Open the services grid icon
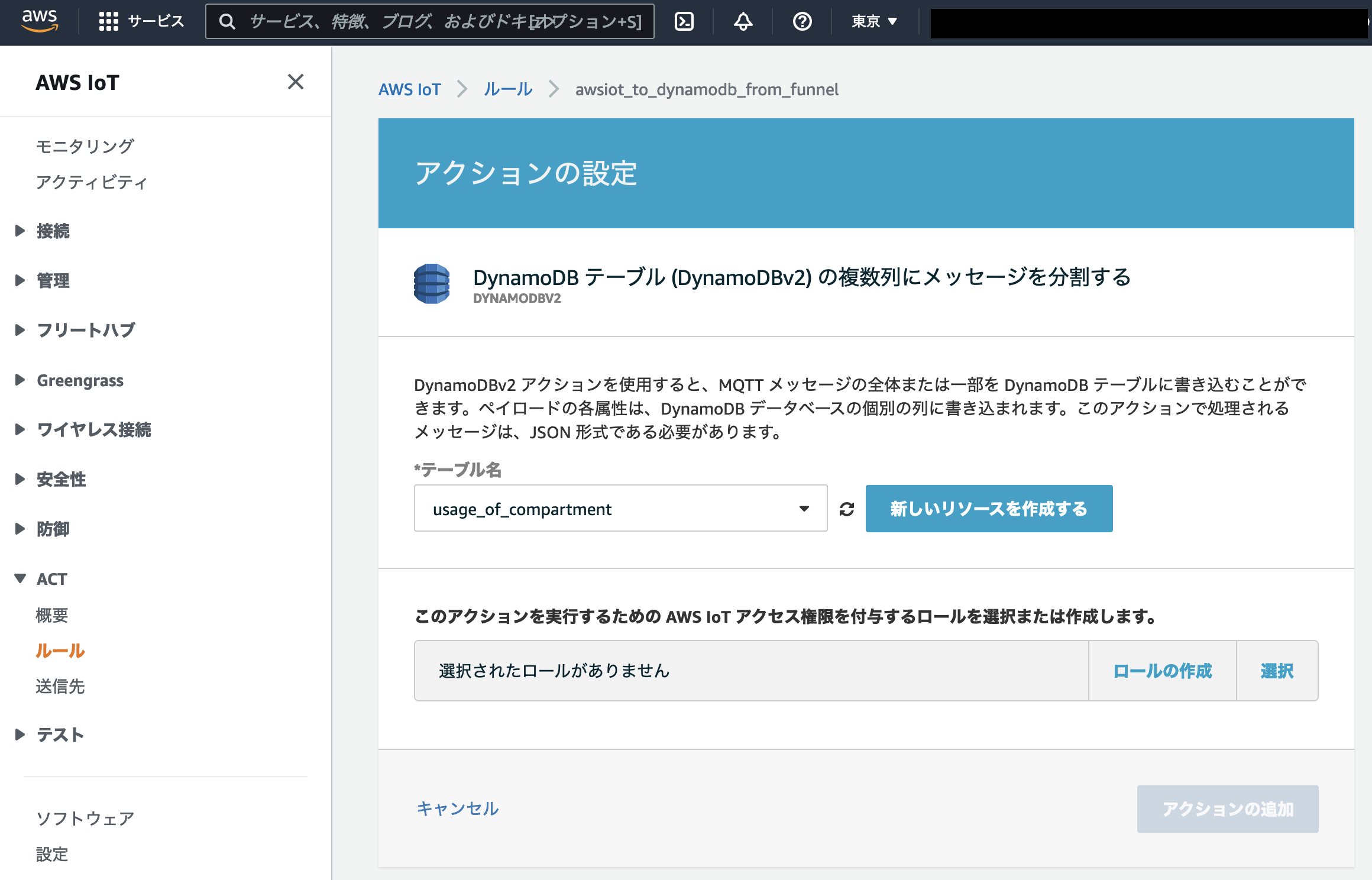 pos(109,21)
